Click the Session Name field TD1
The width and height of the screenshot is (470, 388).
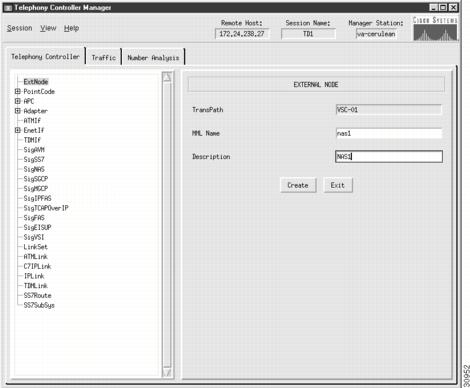point(308,34)
